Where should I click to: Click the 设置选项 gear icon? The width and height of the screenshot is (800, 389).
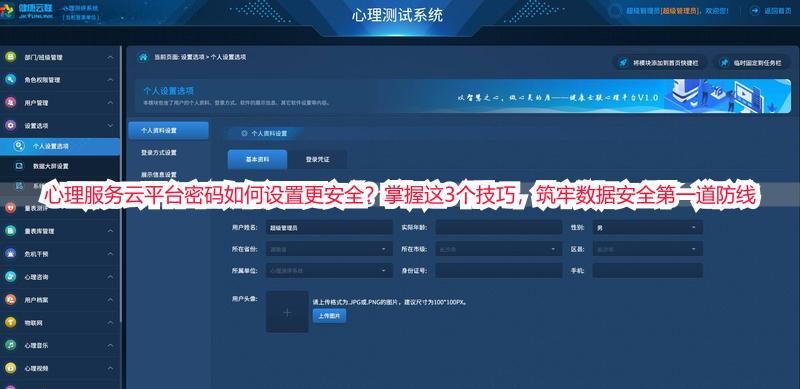click(x=10, y=125)
